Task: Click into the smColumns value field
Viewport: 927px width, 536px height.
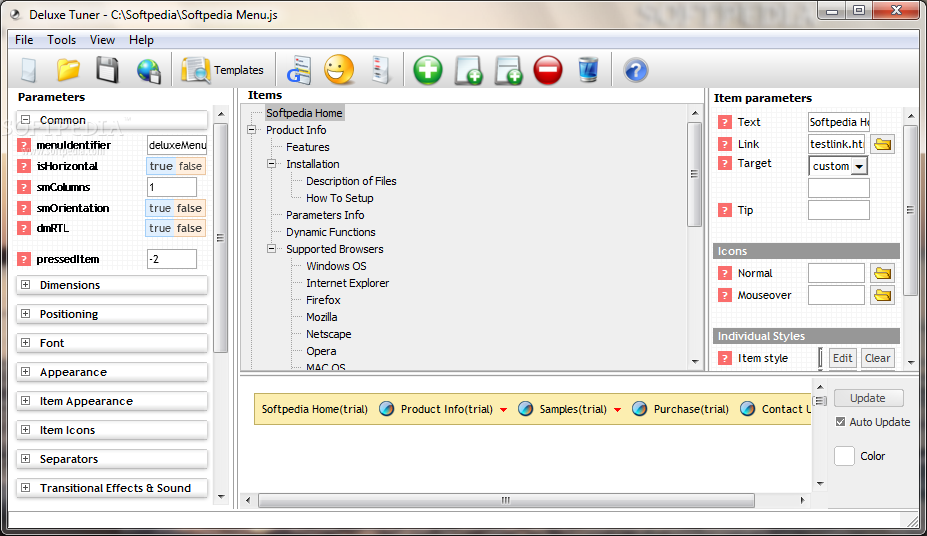Action: (171, 187)
